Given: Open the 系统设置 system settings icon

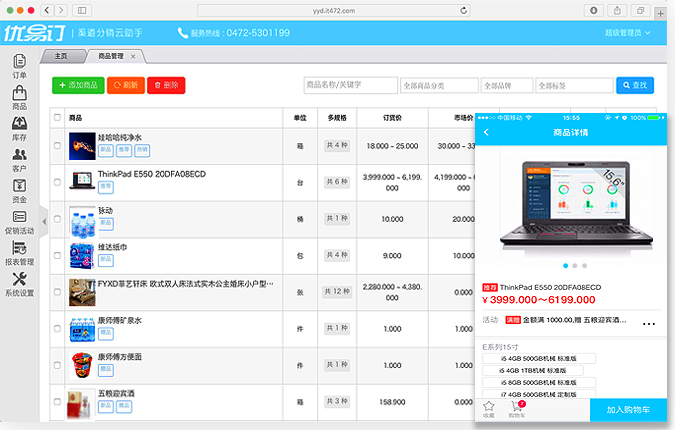Looking at the screenshot, I should click(x=19, y=279).
